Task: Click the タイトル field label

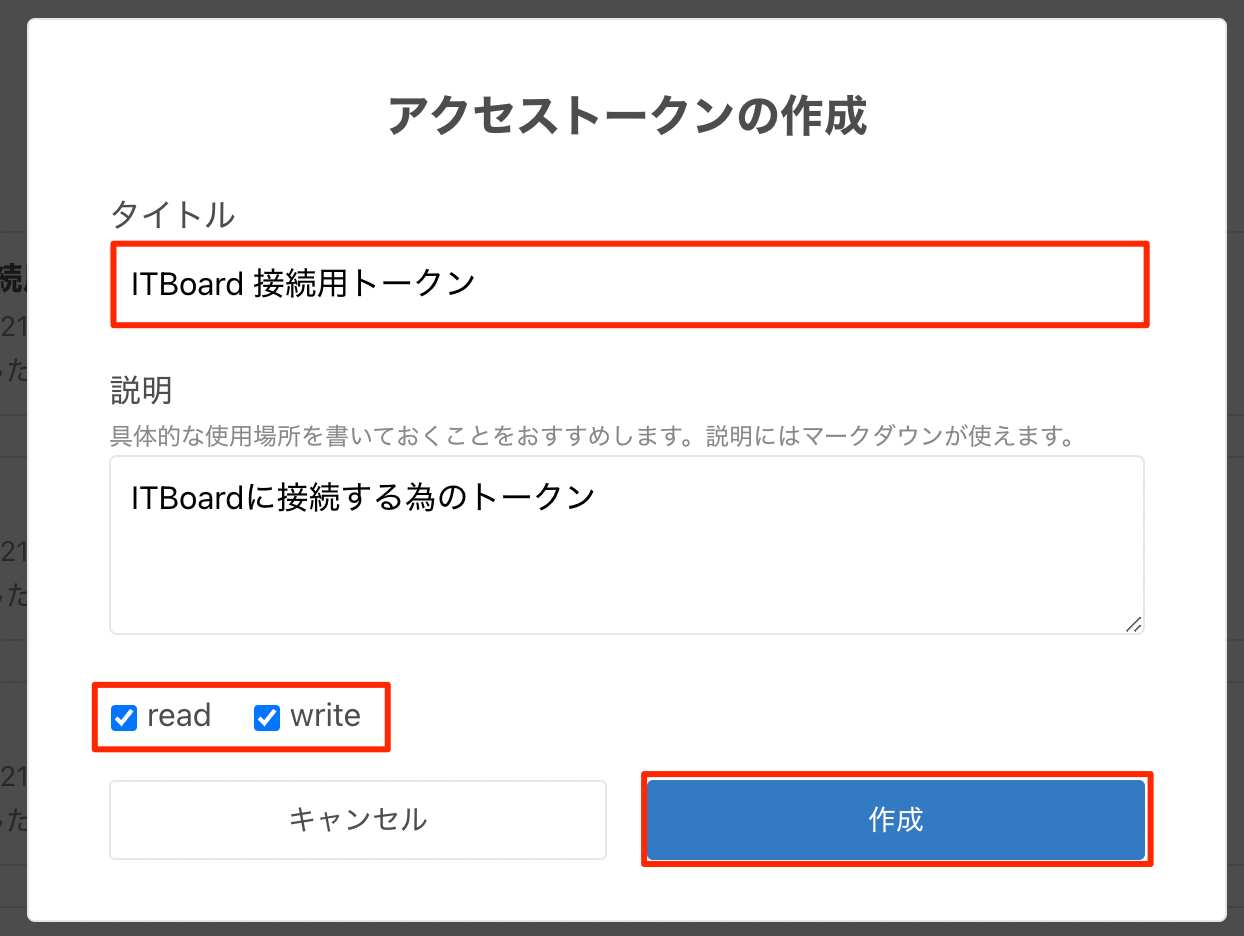Action: coord(172,214)
